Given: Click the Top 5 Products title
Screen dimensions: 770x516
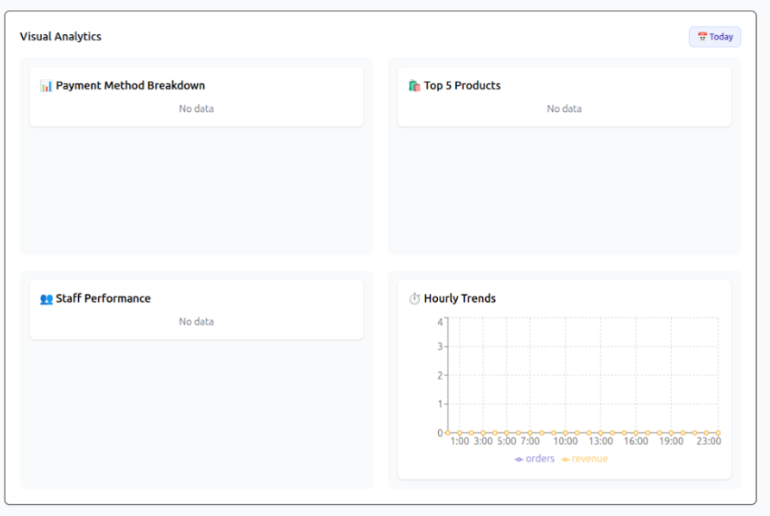Looking at the screenshot, I should point(462,86).
